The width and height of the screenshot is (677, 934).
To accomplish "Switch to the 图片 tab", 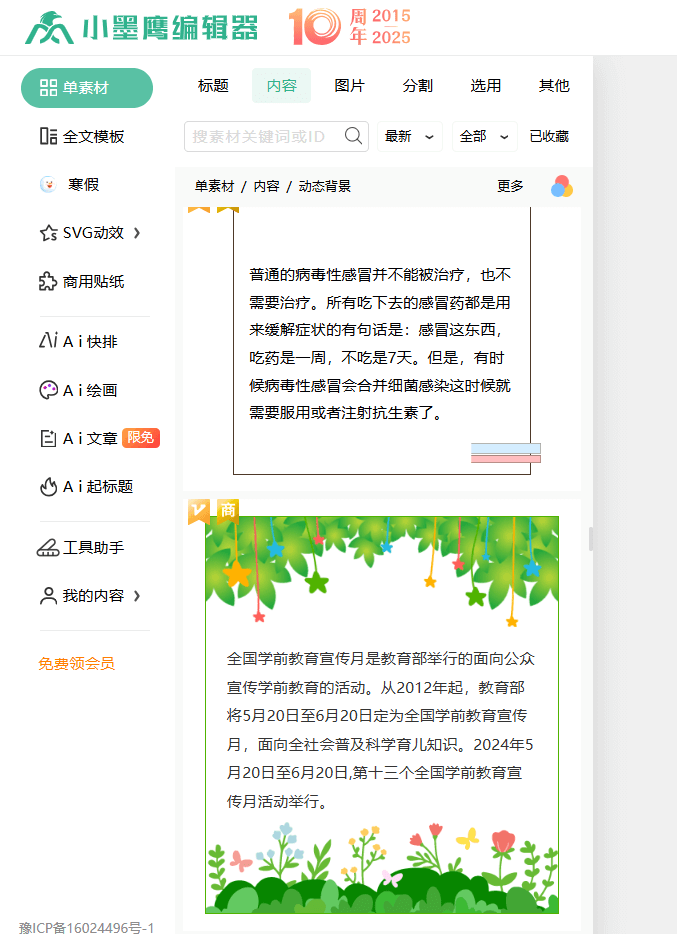I will (349, 86).
